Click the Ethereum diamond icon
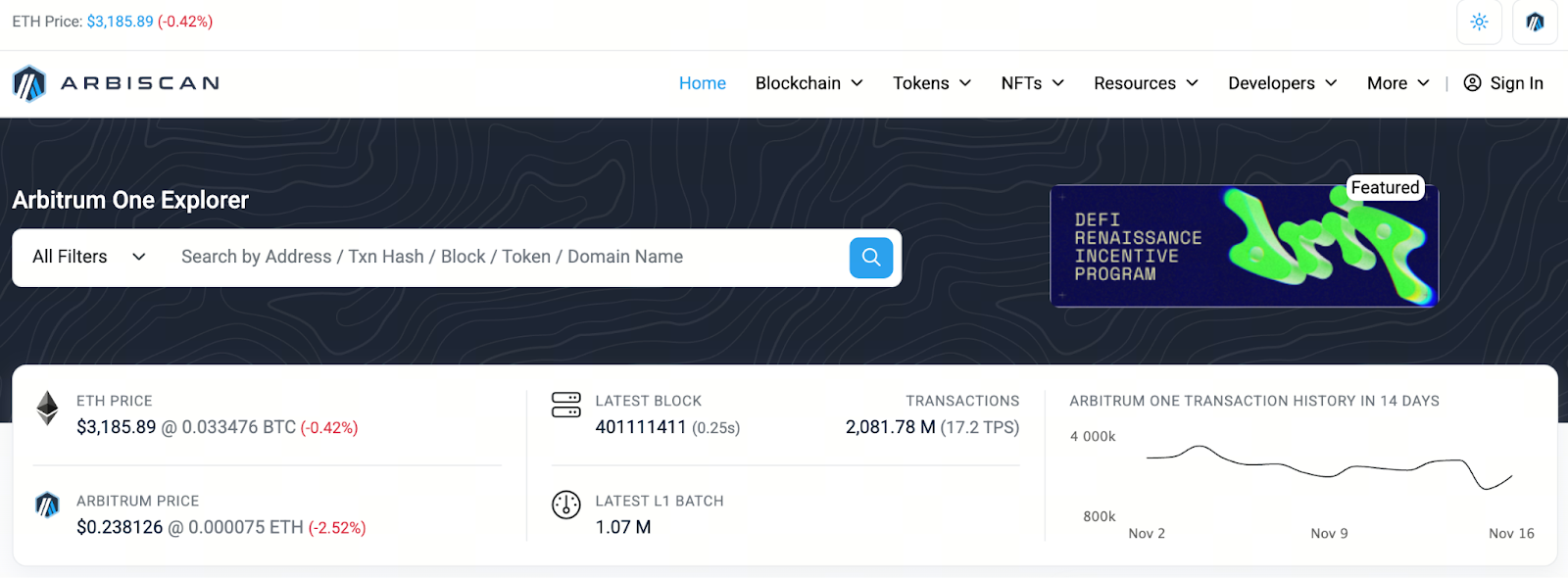 click(x=47, y=409)
